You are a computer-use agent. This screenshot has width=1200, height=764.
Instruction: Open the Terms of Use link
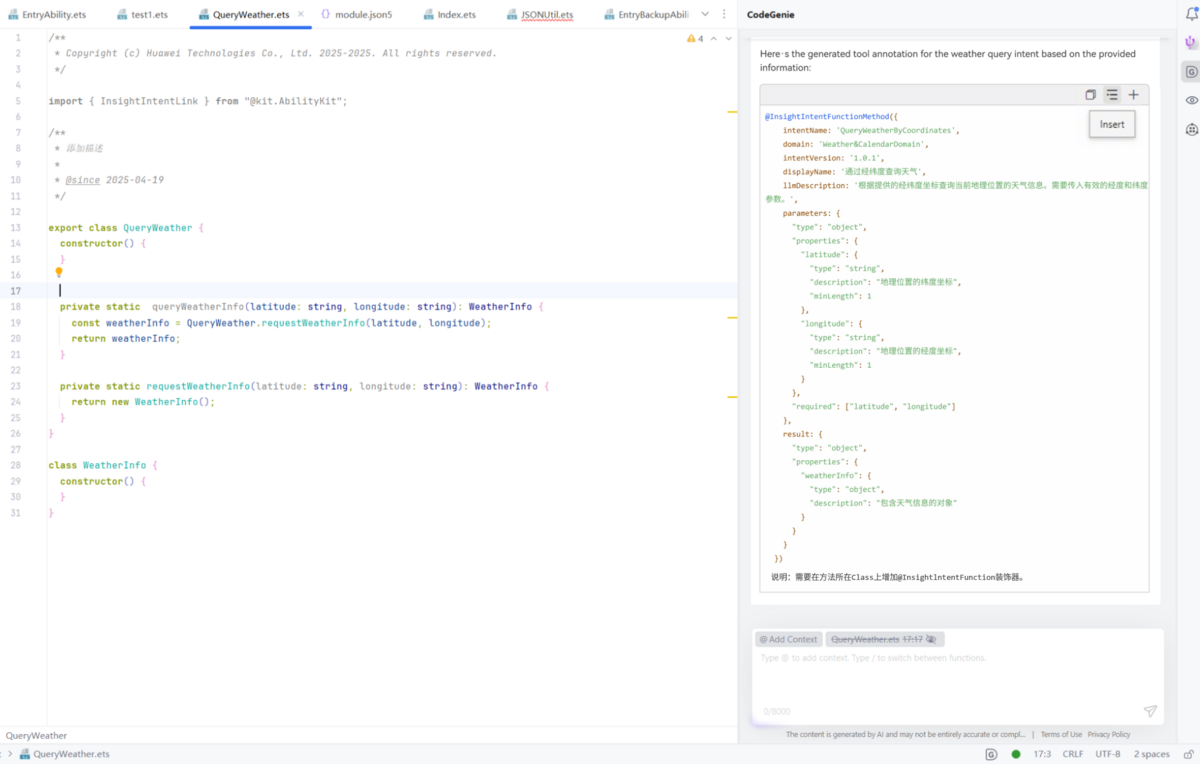click(1061, 734)
